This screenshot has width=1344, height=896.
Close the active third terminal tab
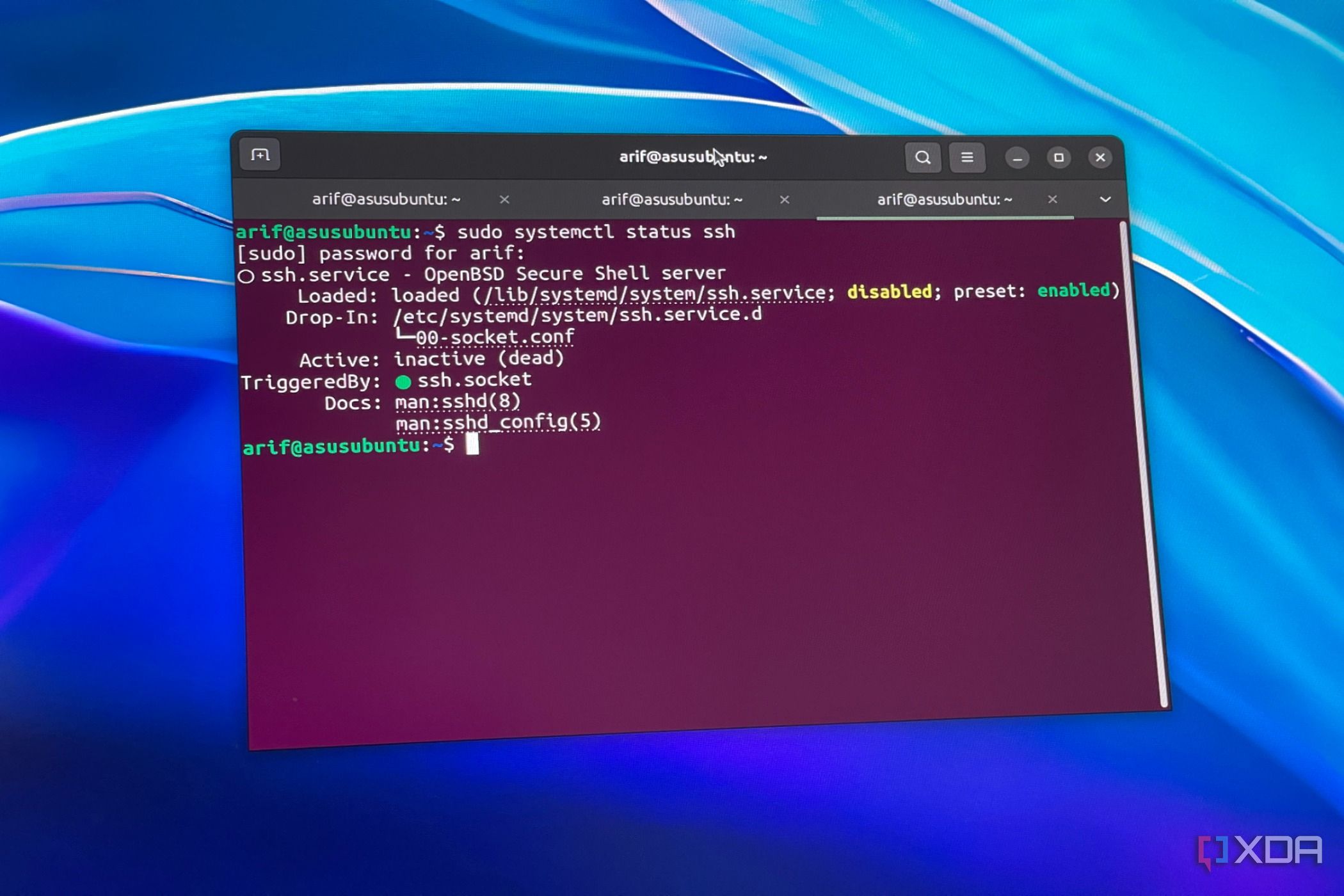point(1052,200)
